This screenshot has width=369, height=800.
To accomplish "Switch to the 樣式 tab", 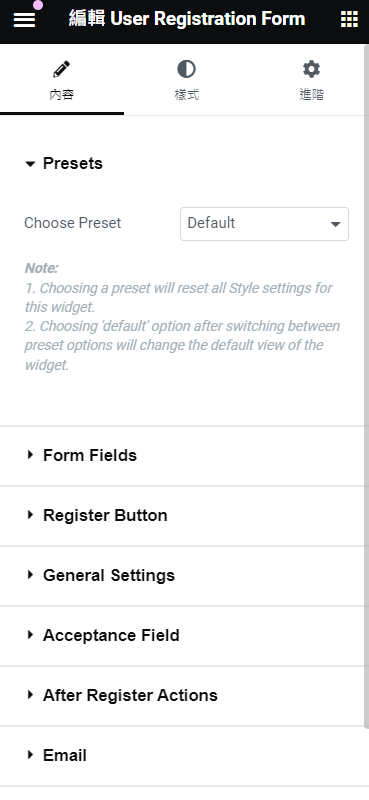I will coord(186,80).
